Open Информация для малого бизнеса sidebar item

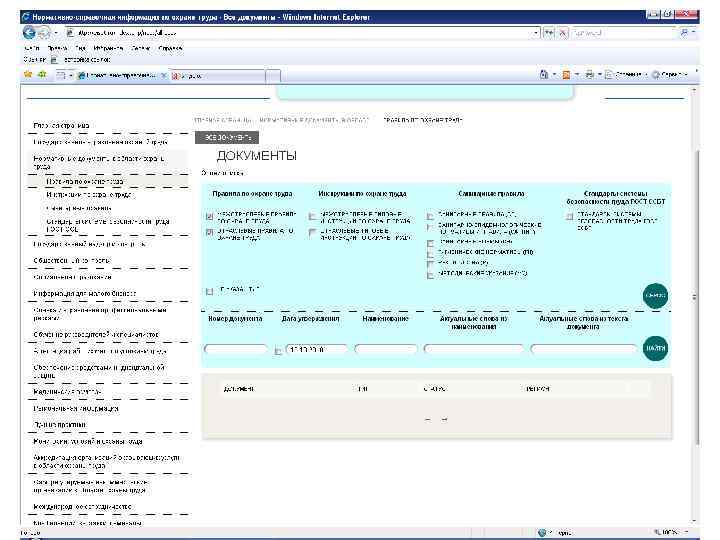click(84, 293)
